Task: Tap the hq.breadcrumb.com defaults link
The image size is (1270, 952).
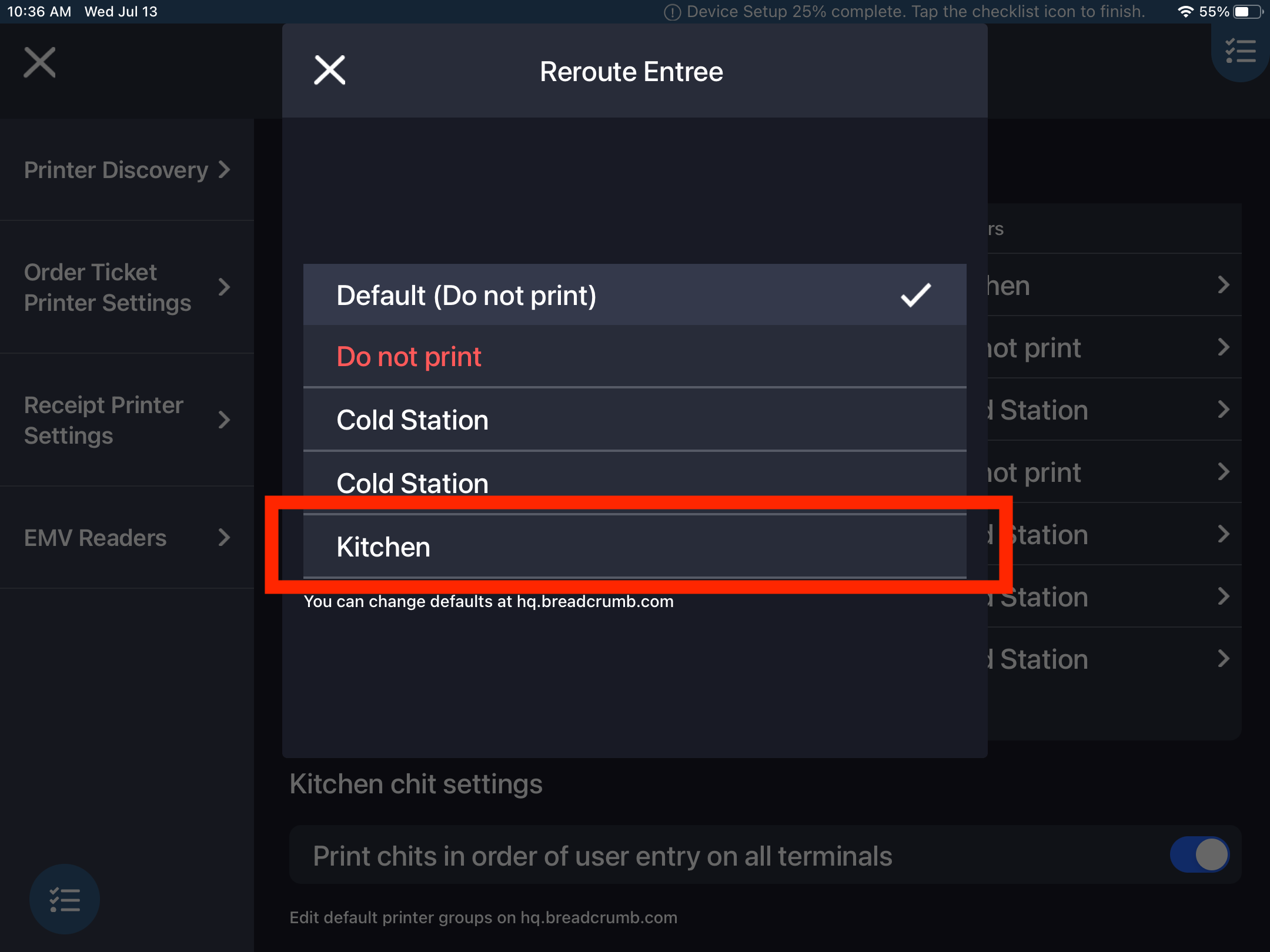Action: (594, 601)
